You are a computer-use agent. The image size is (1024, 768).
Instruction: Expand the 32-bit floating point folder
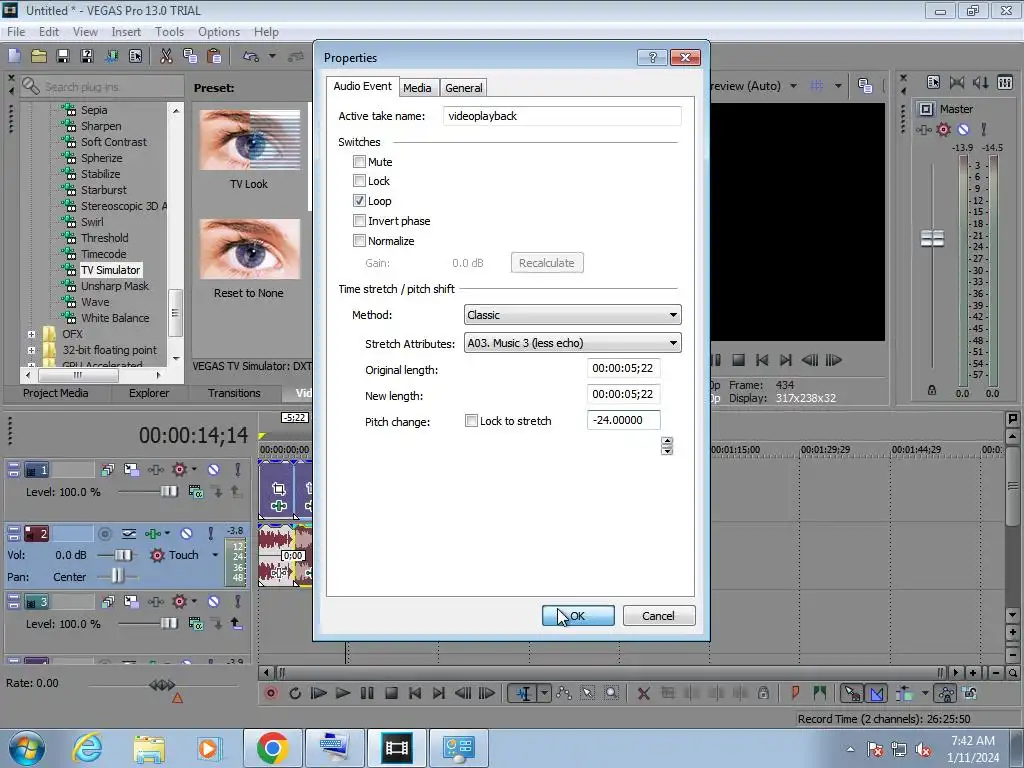tap(31, 350)
